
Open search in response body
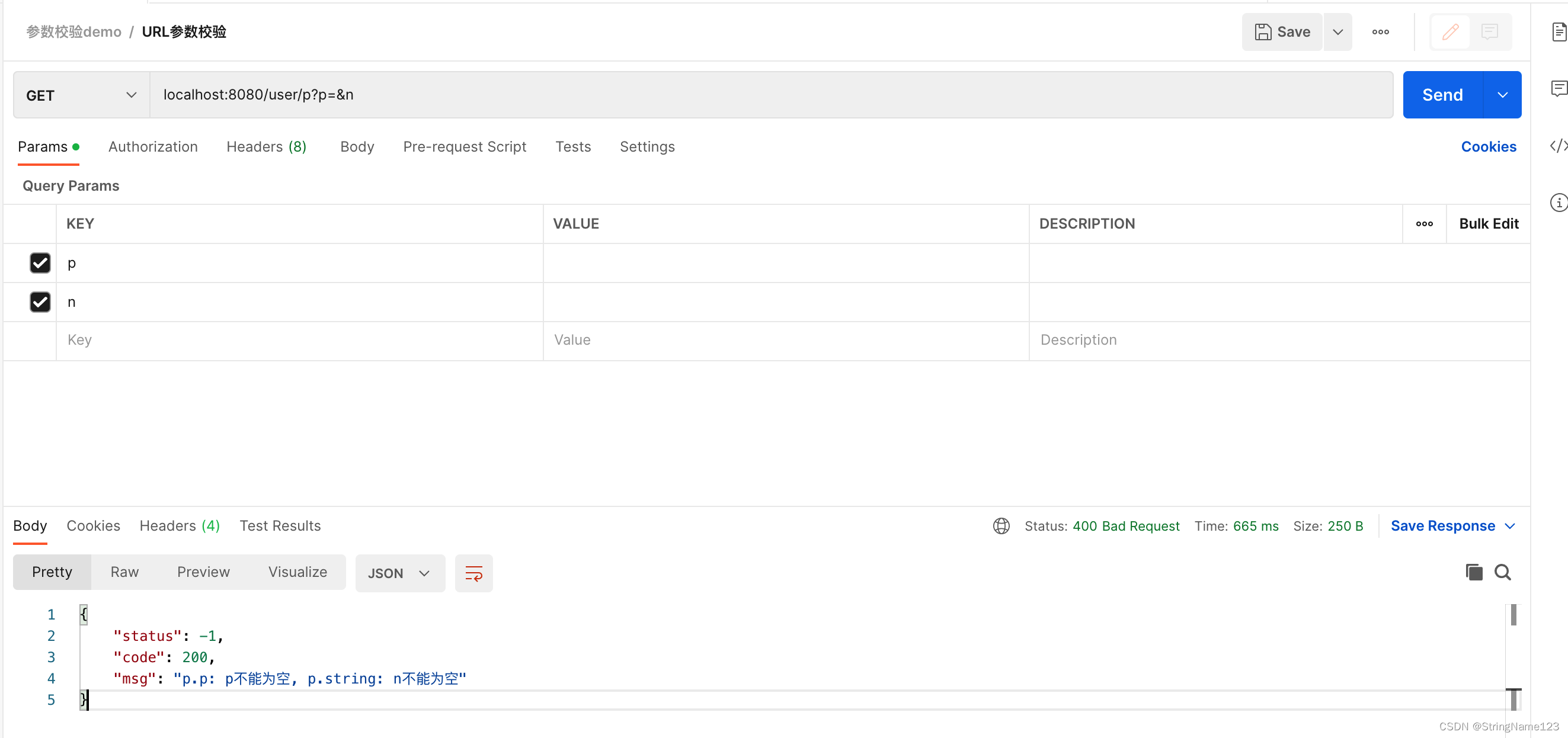pos(1502,572)
